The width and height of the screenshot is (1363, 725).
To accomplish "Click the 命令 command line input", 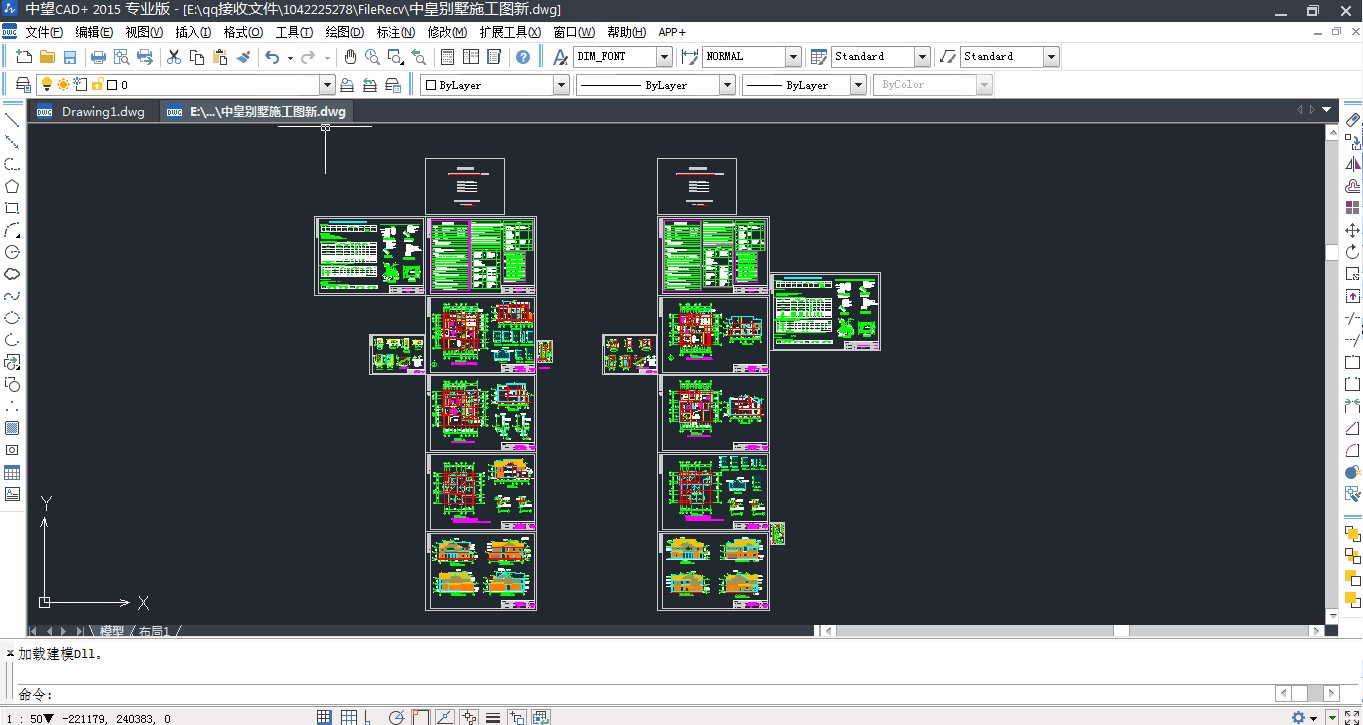I will coord(600,694).
